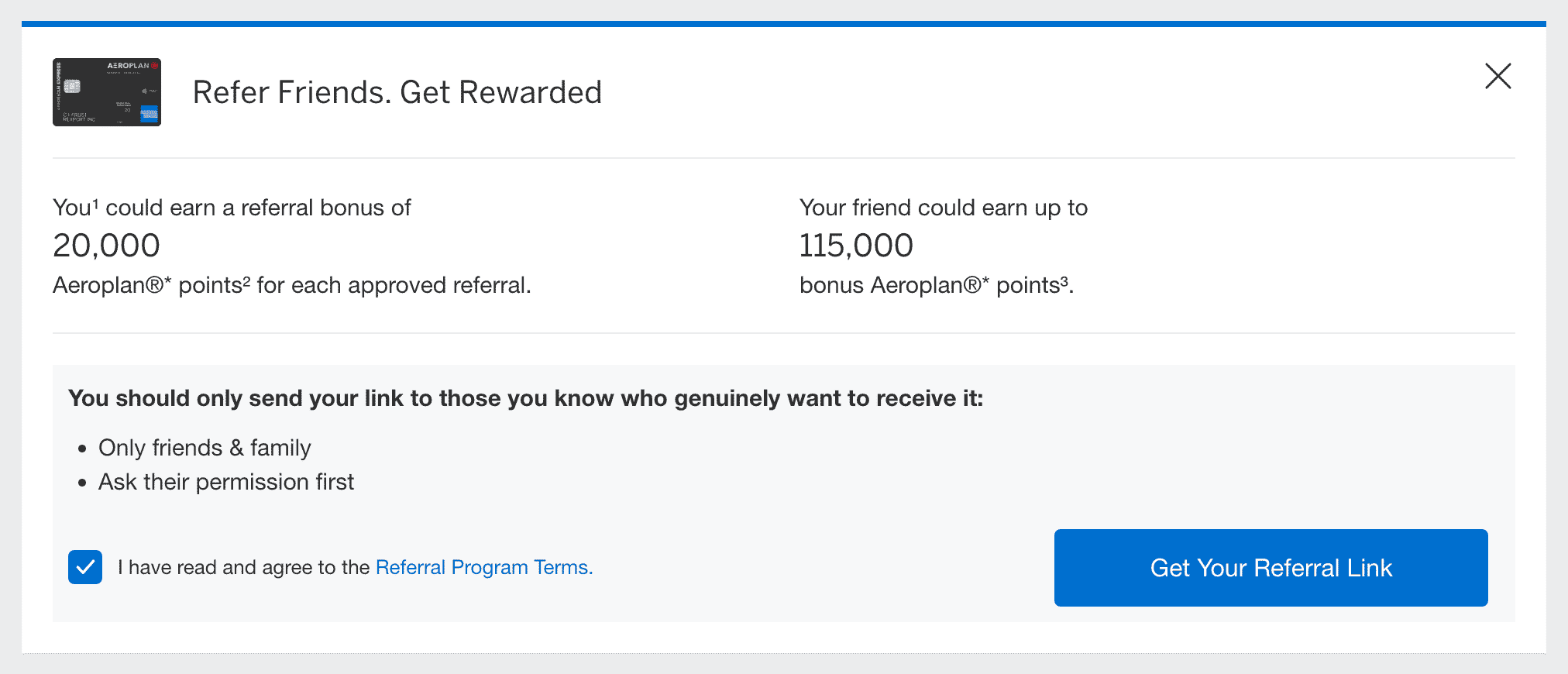Click the I have read and agree label

point(243,567)
